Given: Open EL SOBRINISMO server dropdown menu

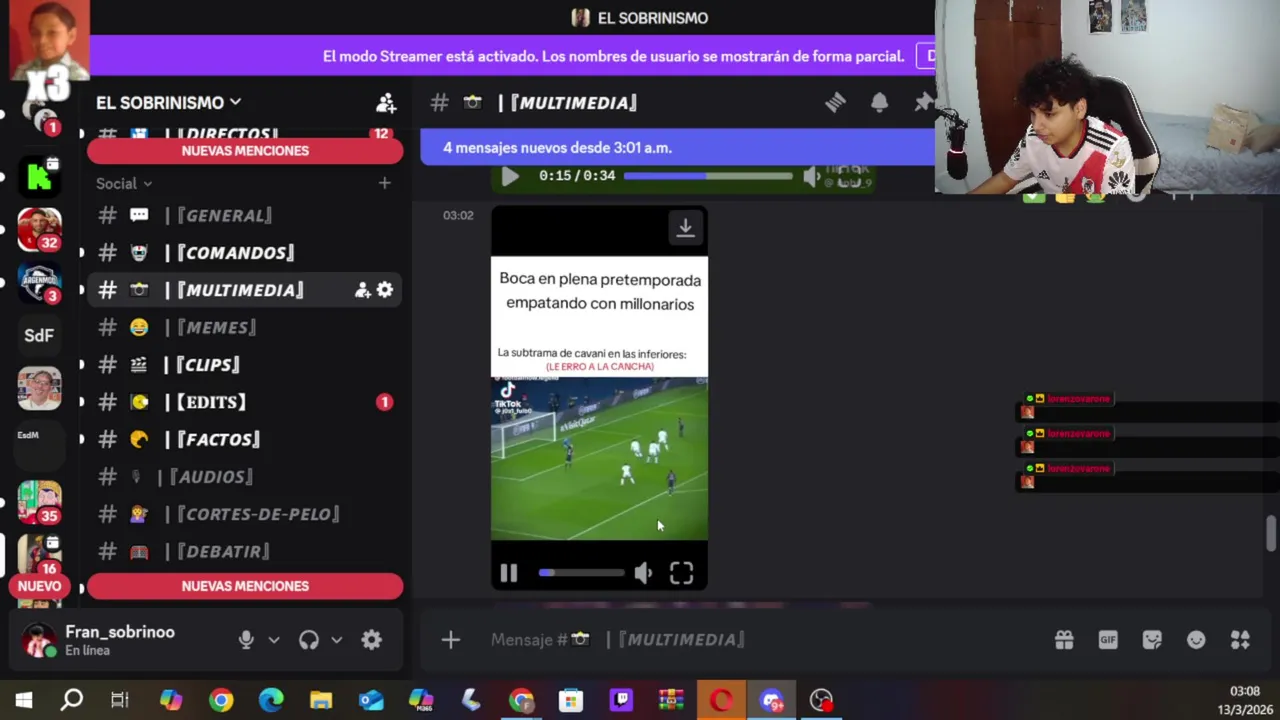Looking at the screenshot, I should pyautogui.click(x=168, y=103).
